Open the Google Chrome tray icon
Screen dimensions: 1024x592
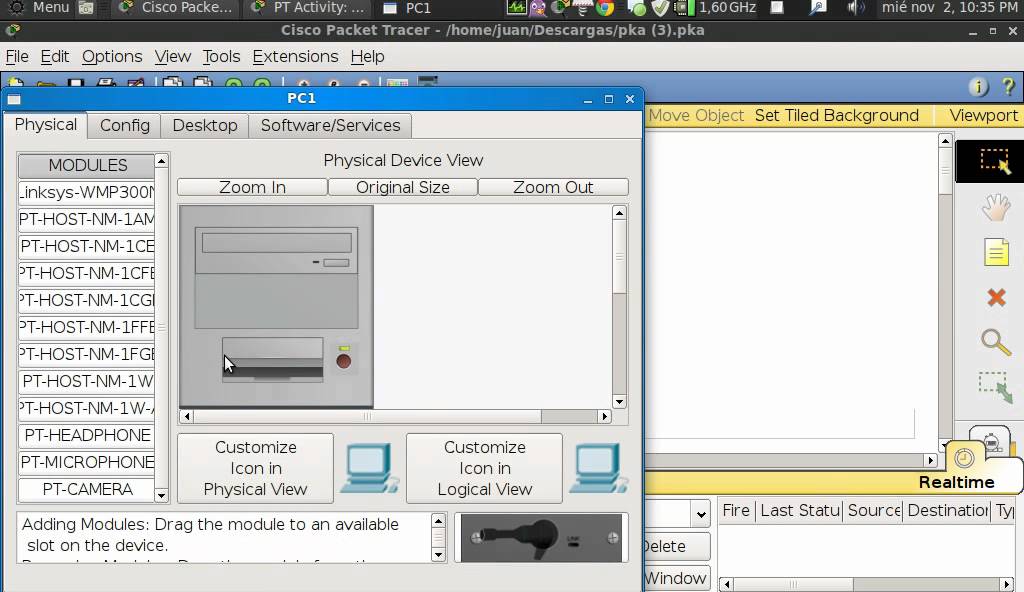point(605,8)
